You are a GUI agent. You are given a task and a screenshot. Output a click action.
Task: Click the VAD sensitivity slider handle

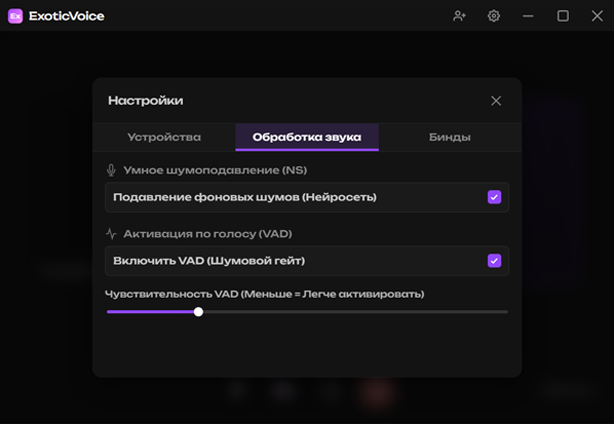(199, 312)
